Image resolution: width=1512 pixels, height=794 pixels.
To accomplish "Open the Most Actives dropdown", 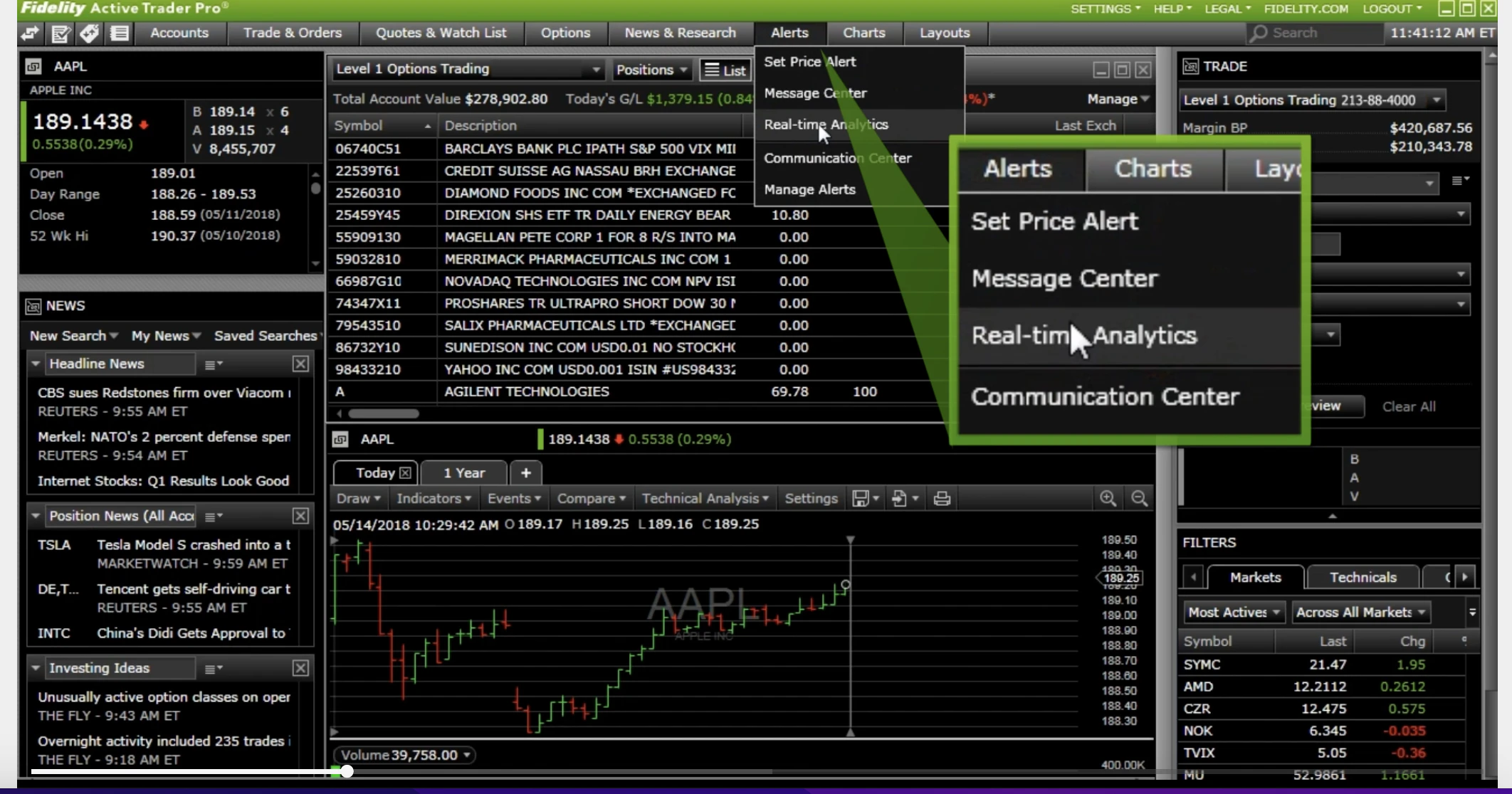I will coord(1234,612).
